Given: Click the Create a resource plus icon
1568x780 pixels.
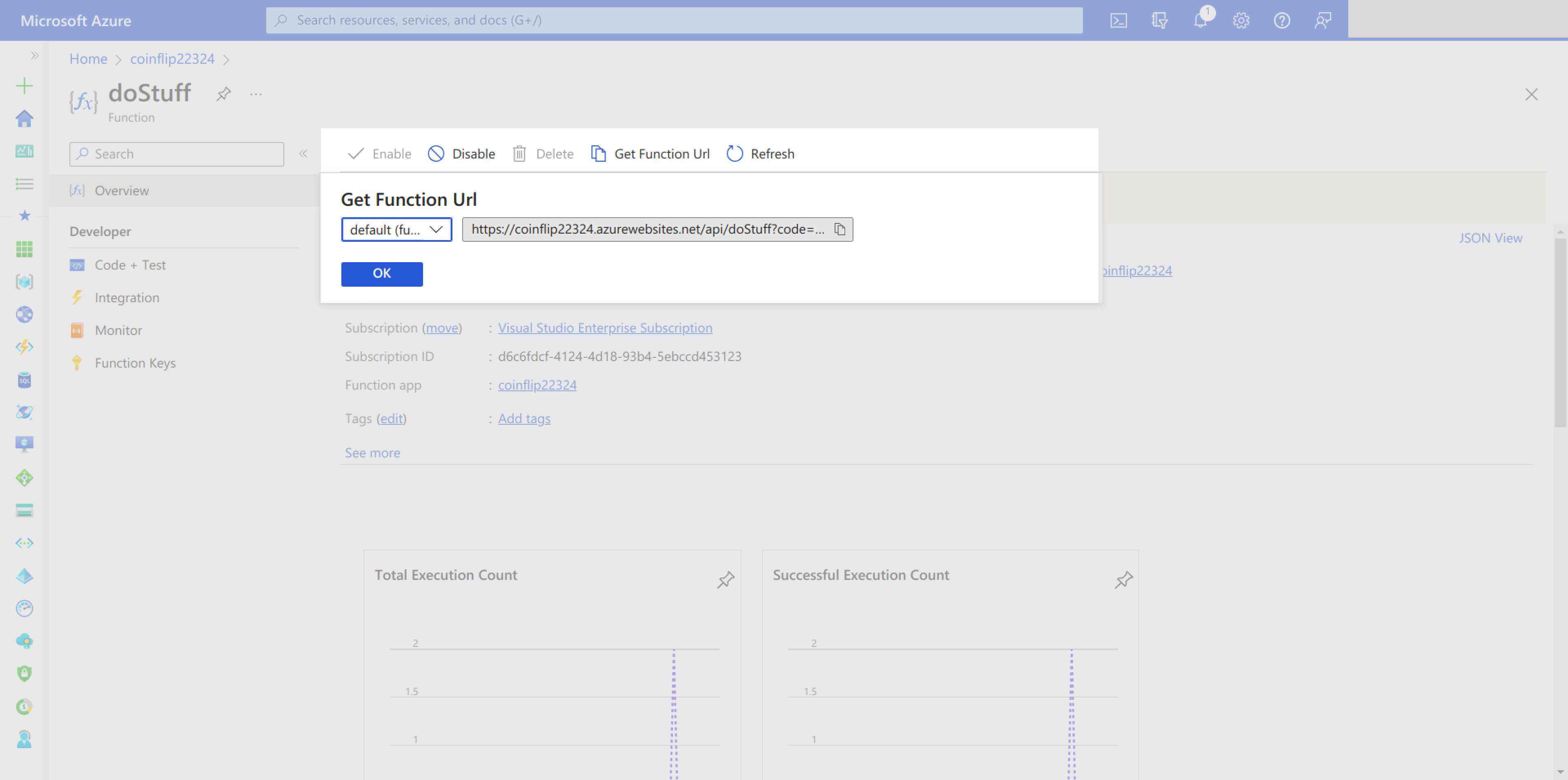Looking at the screenshot, I should [24, 85].
